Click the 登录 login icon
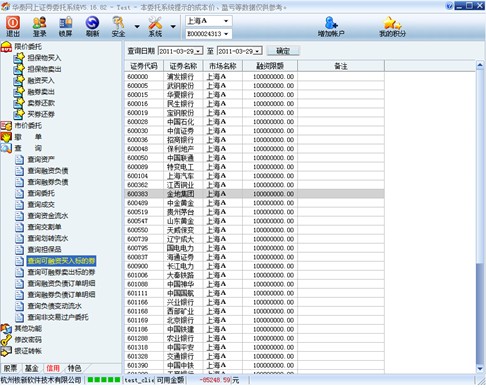The image size is (486, 388). coord(39,26)
